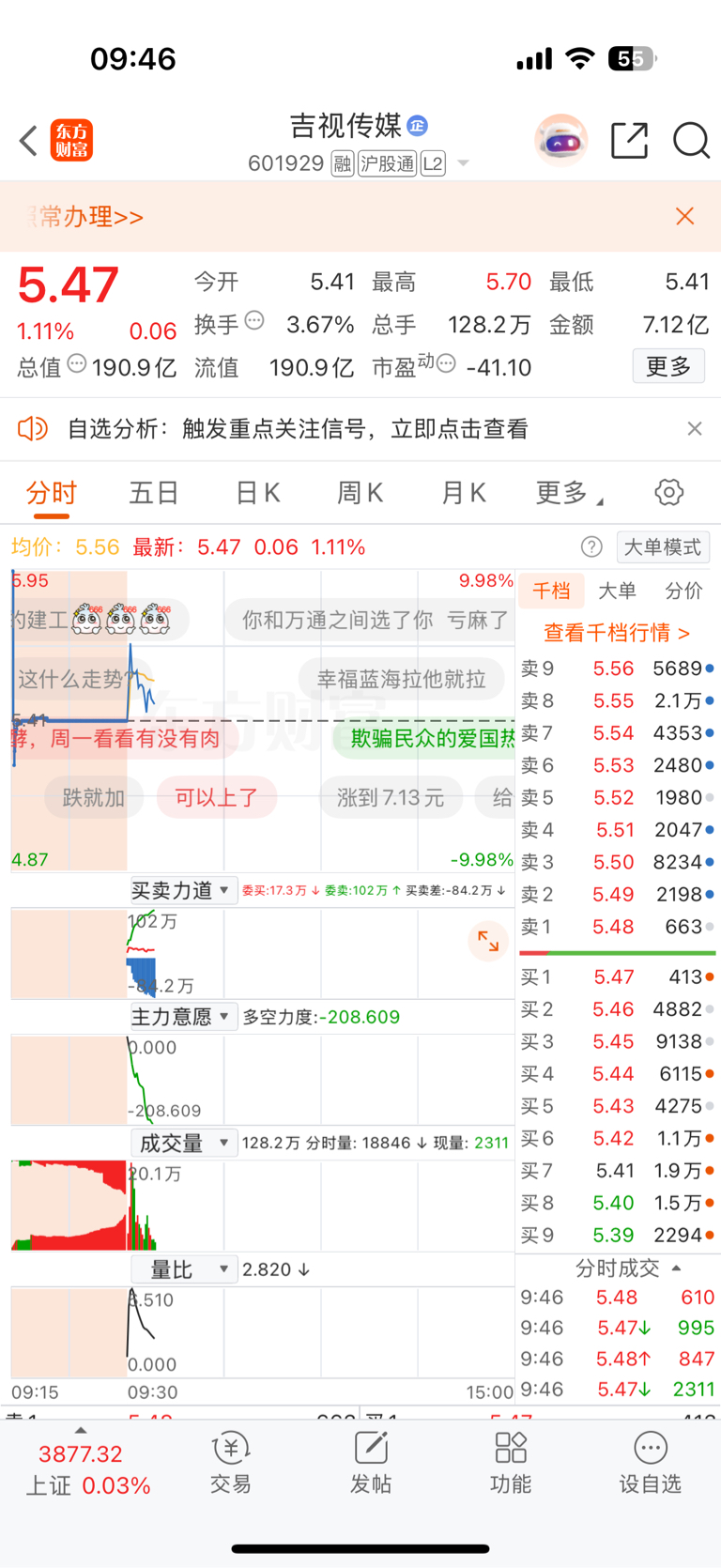
Task: Select the 千档 tab
Action: (551, 591)
